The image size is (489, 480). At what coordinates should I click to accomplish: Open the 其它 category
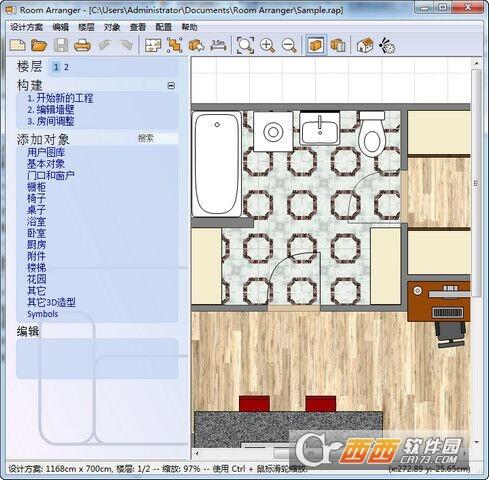point(36,291)
